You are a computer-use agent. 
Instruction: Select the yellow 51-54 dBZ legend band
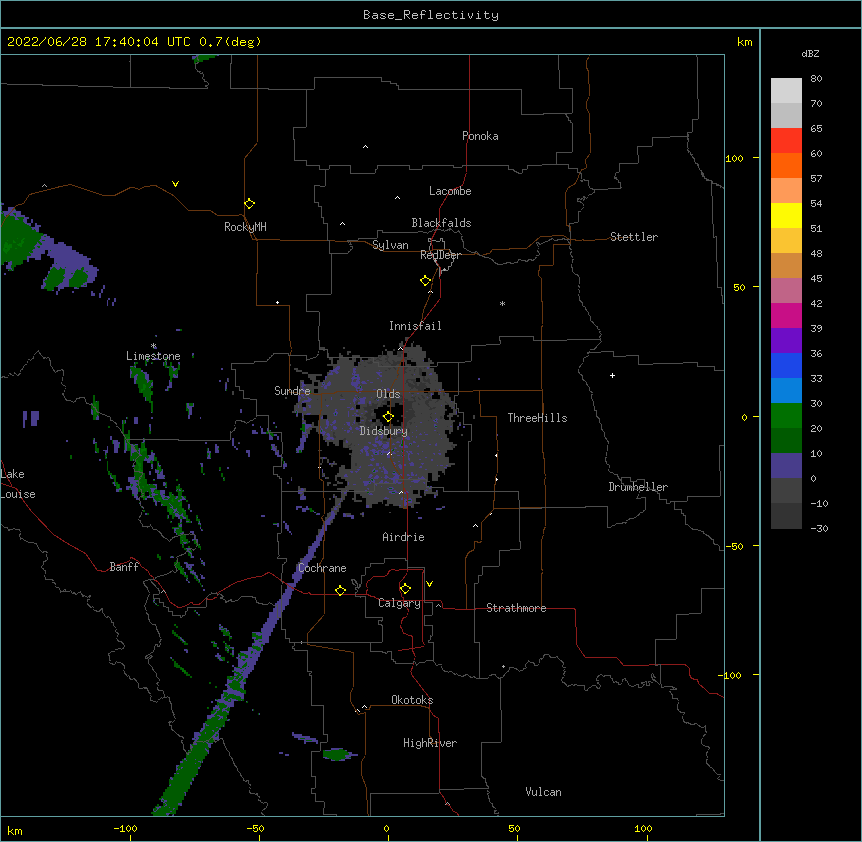(x=786, y=215)
